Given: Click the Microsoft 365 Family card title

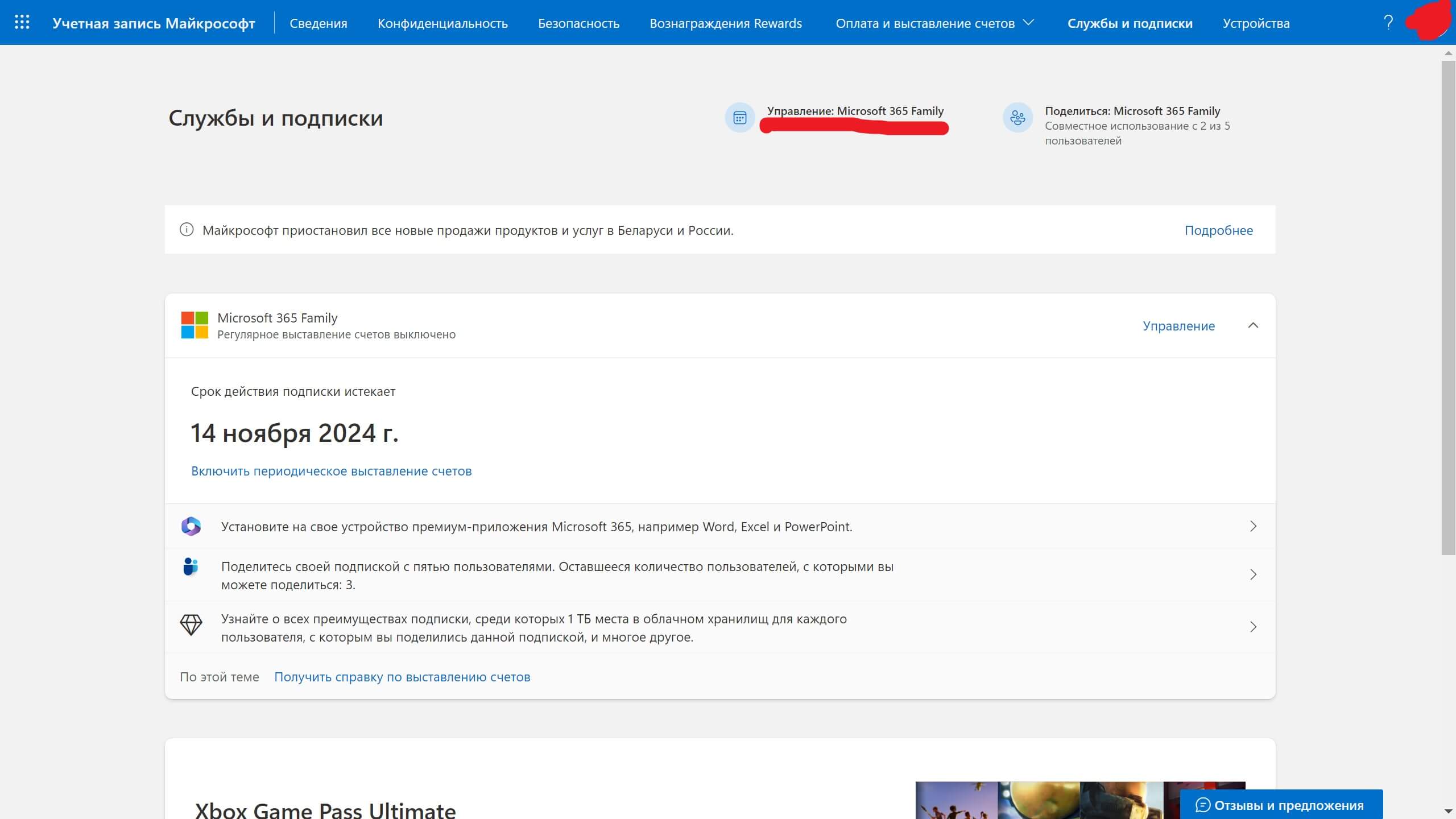Looking at the screenshot, I should [277, 318].
